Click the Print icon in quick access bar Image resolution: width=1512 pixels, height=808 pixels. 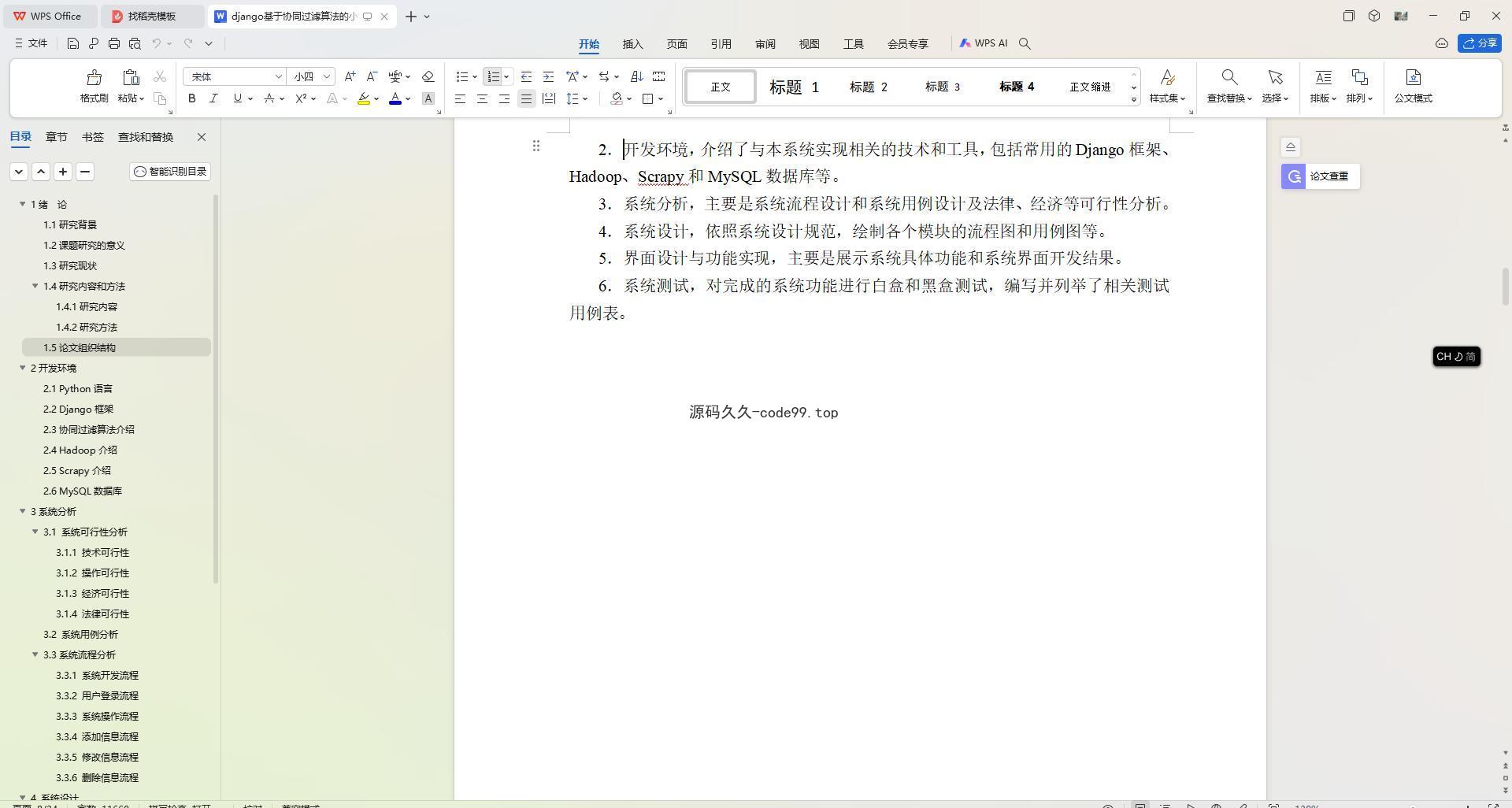click(x=114, y=43)
